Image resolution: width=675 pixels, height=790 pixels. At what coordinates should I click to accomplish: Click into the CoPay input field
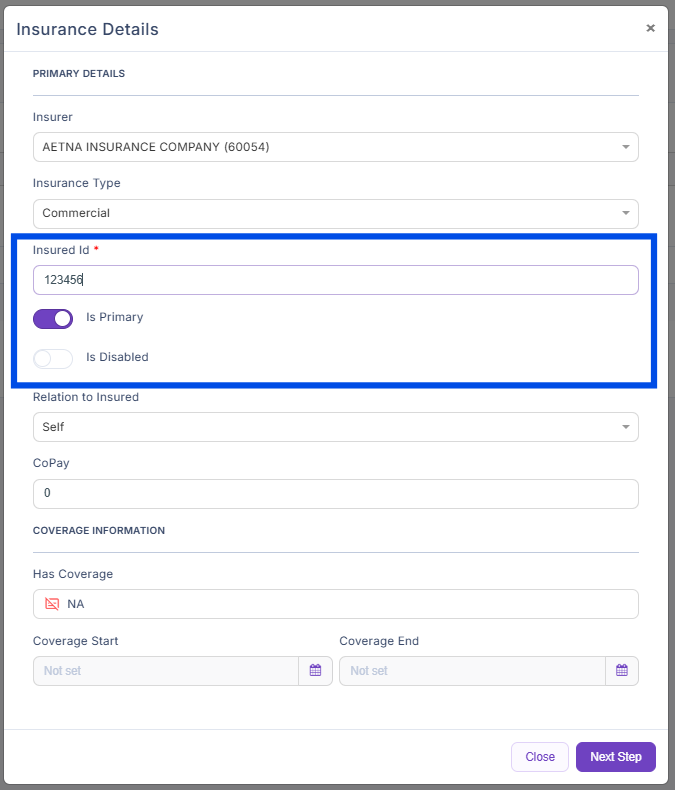click(335, 494)
